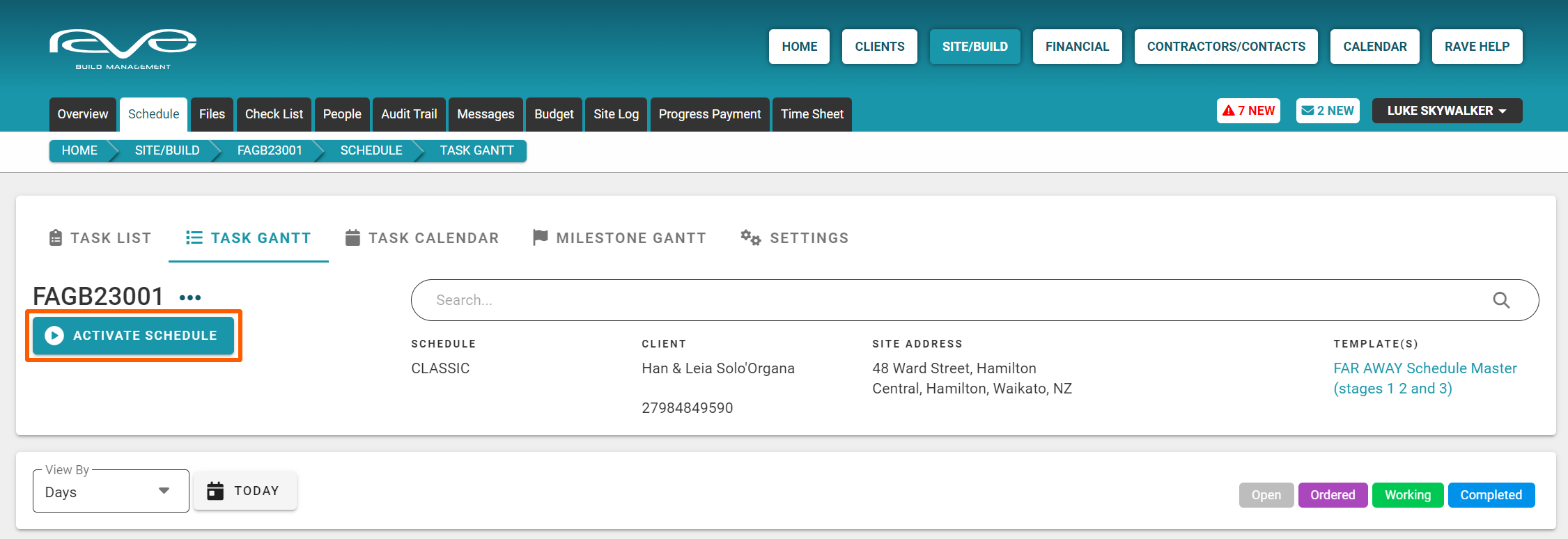Click the FAGB23001 job heading
The image size is (1568, 539).
[x=98, y=297]
